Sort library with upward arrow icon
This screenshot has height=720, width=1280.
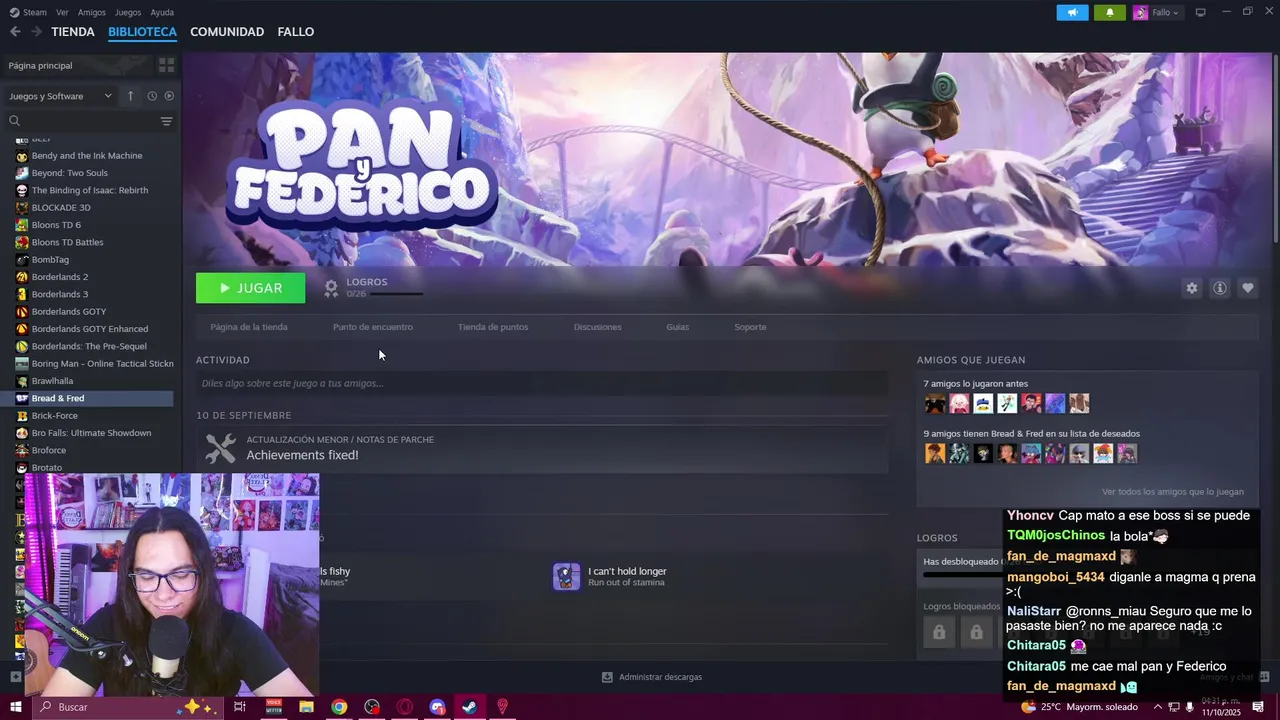pyautogui.click(x=130, y=96)
